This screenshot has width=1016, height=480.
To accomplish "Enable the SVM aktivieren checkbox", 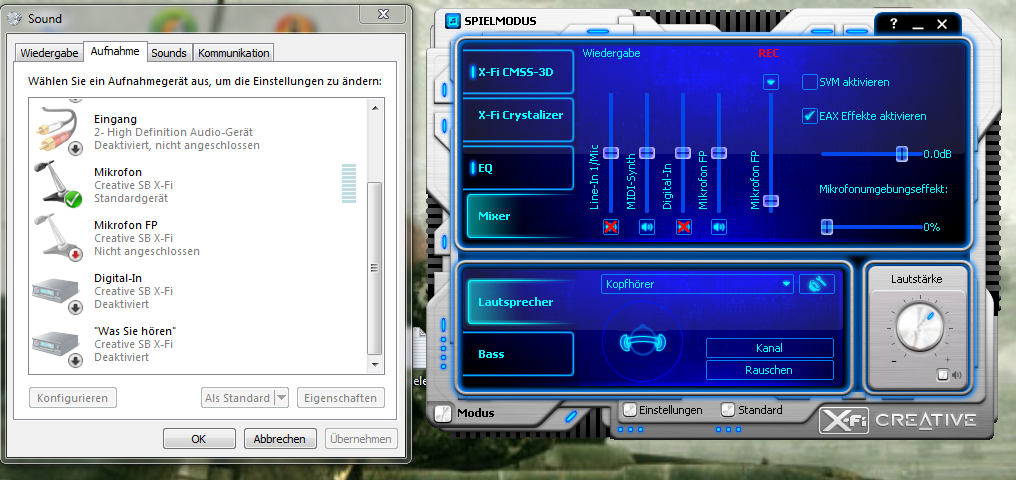I will pyautogui.click(x=810, y=82).
